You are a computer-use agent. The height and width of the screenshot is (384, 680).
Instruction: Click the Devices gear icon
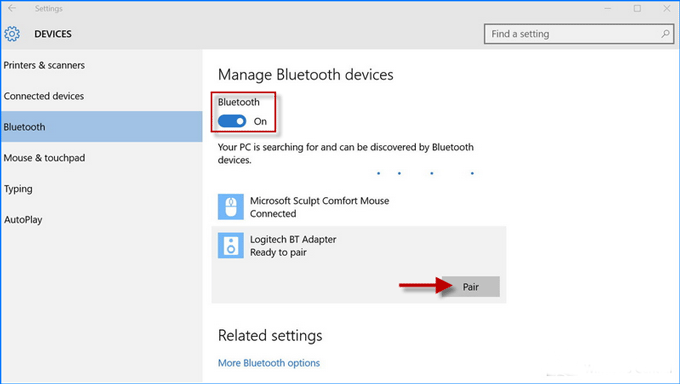click(x=12, y=34)
